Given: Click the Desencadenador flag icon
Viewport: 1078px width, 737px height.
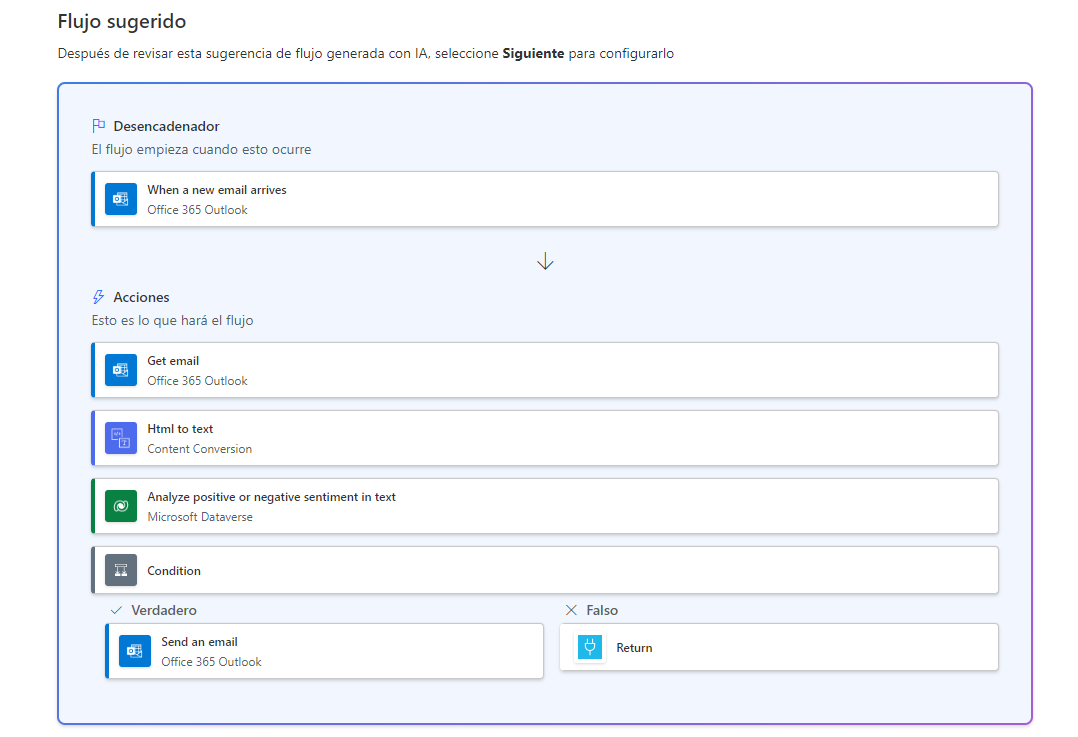Looking at the screenshot, I should pyautogui.click(x=98, y=126).
